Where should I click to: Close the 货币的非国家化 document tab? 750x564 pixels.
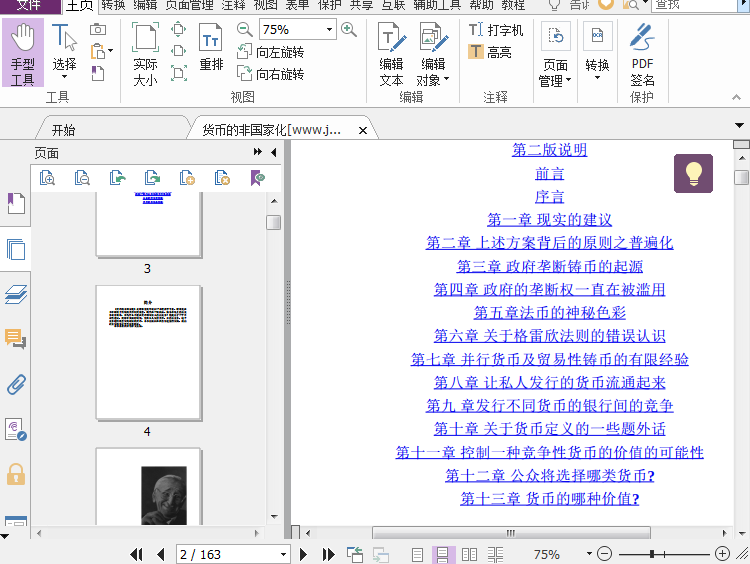coord(363,130)
